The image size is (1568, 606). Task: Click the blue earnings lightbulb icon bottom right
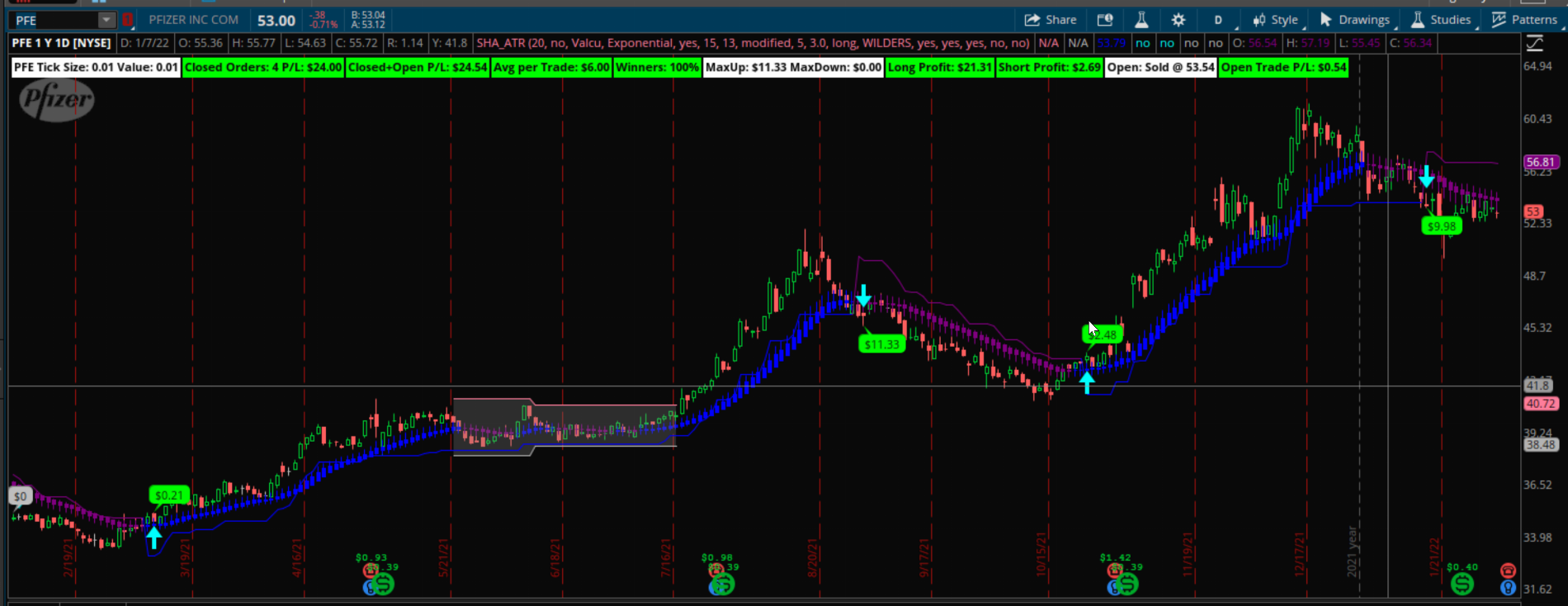[1508, 588]
